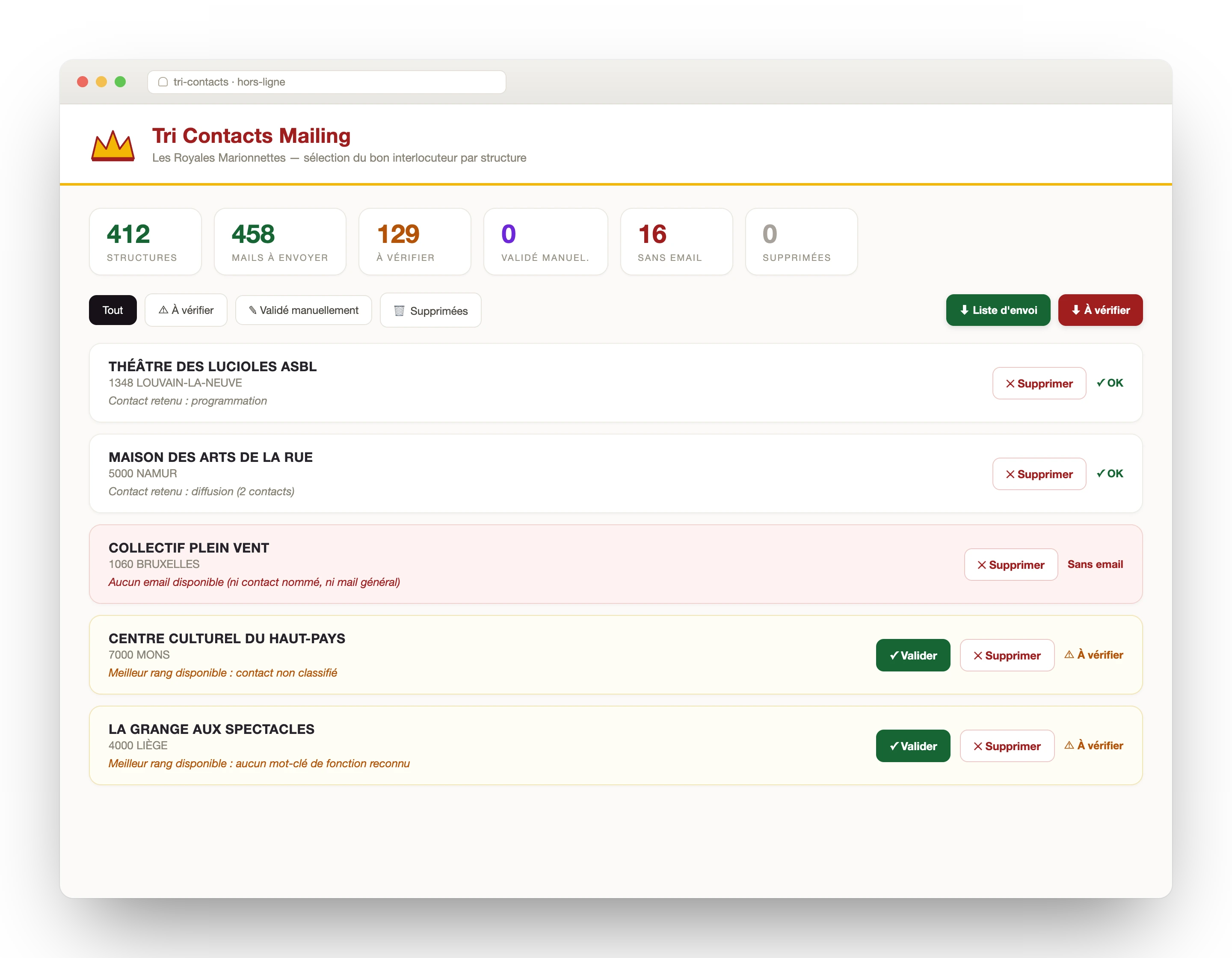Click 'Contact retenu : diffusion (2 contacts)' note
Screen dimensions: 1232x958
point(201,492)
